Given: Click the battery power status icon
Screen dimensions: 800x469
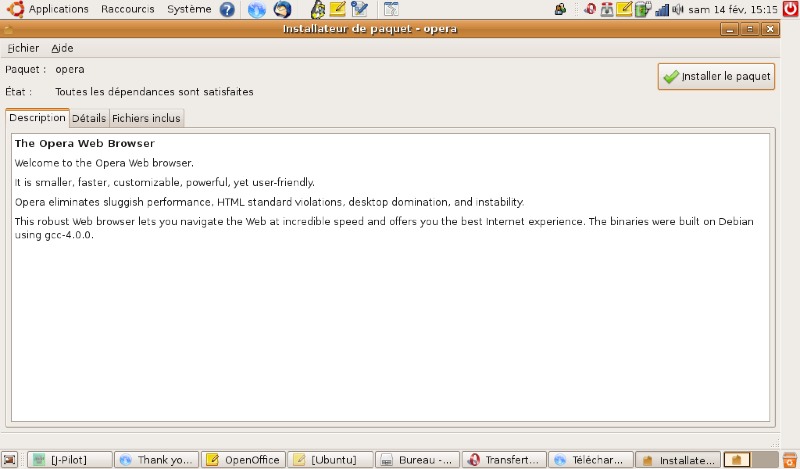Looking at the screenshot, I should 642,10.
